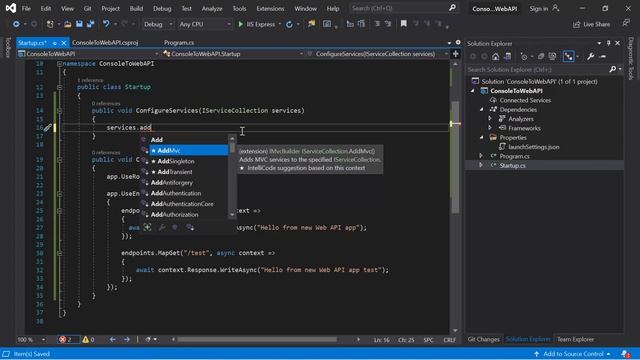Collapse the Dependencies node
The image size is (640, 360).
click(x=482, y=109)
